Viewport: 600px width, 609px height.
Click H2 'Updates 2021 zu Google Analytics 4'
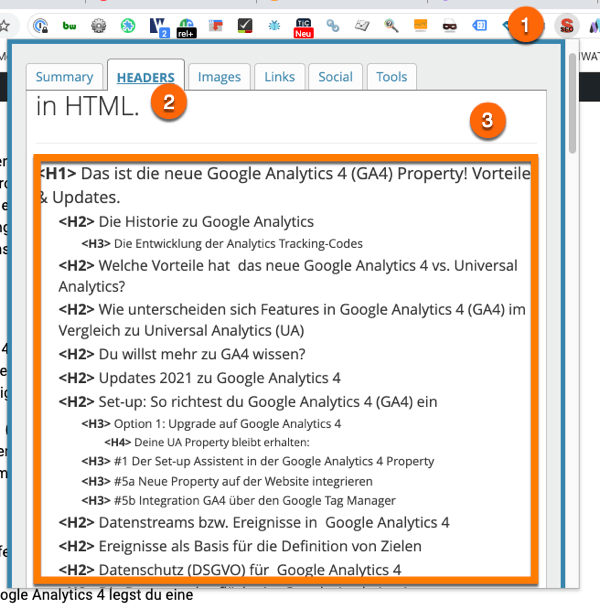(199, 378)
